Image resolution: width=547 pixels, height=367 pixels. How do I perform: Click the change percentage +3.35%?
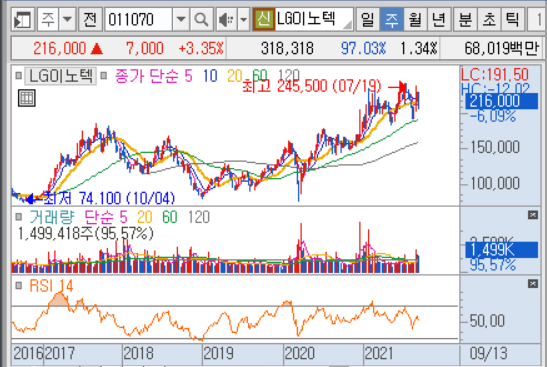click(x=201, y=48)
